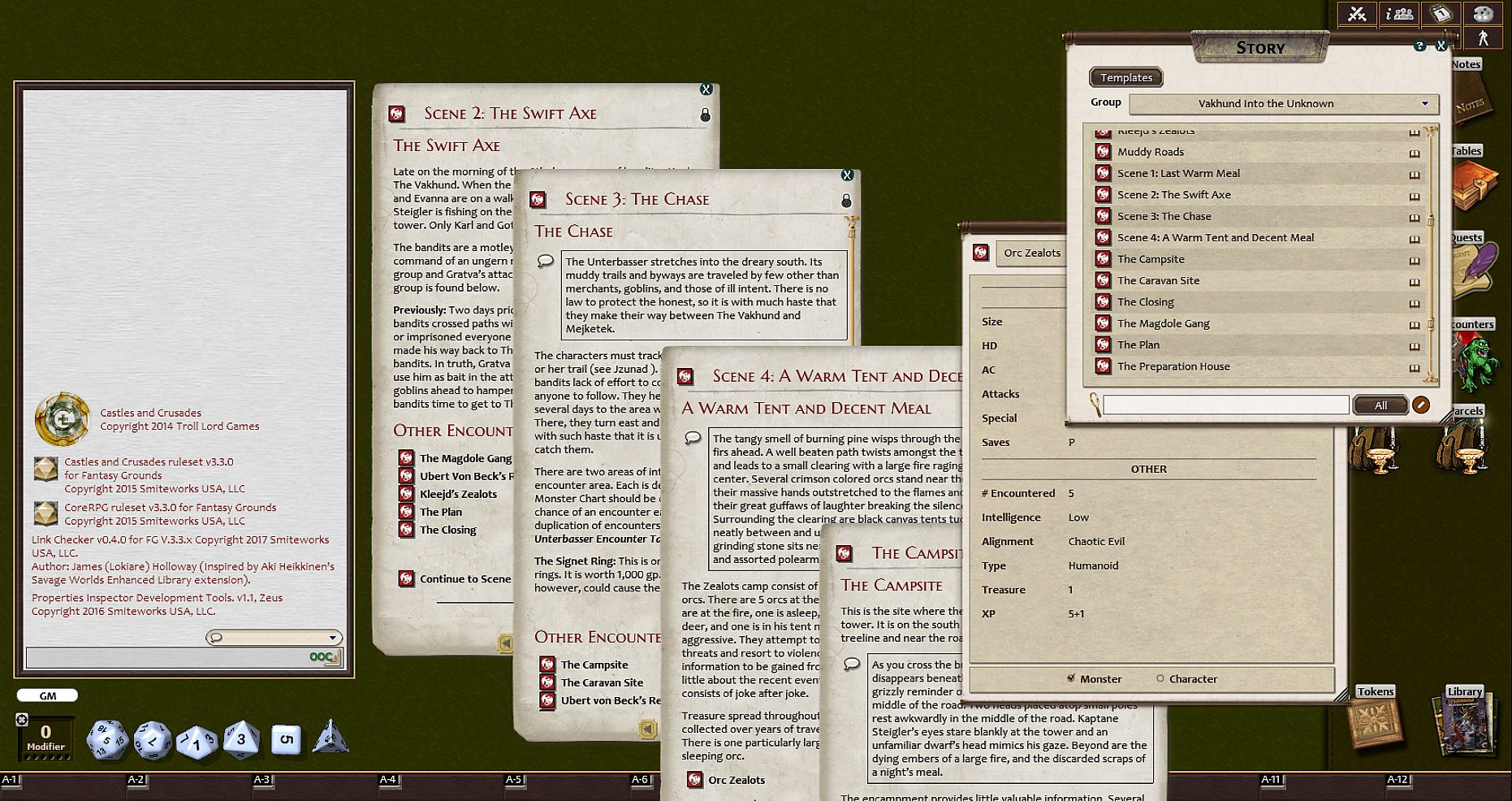Click the Orc Zealots name field

tap(1030, 253)
